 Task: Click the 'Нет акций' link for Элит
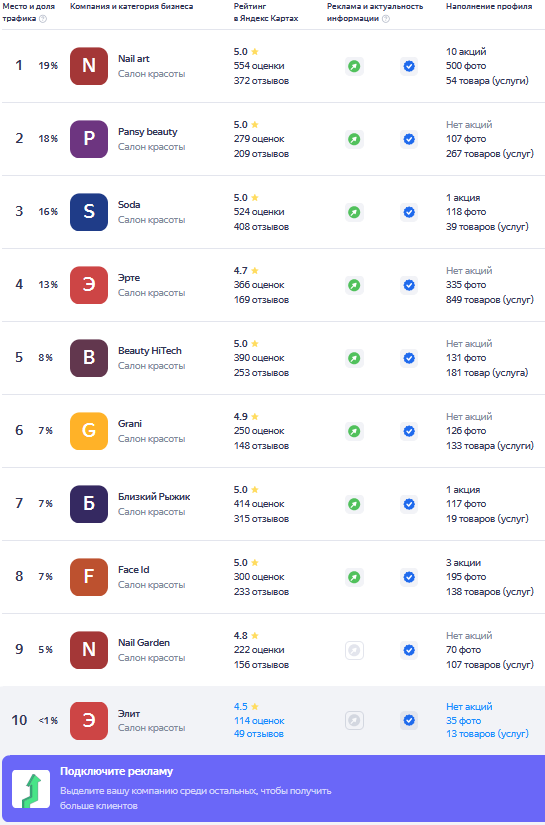pyautogui.click(x=469, y=707)
